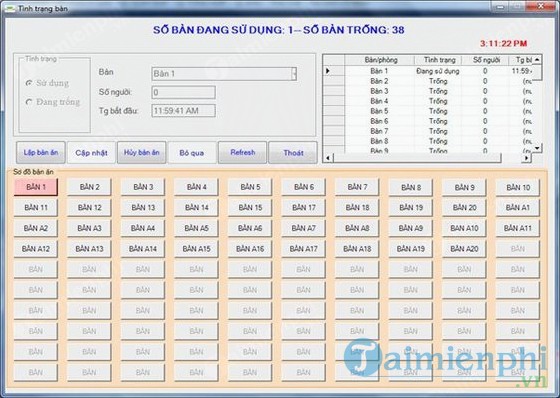This screenshot has height=398, width=560.
Task: Click the 'BÀN A2' table button
Action: click(36, 228)
